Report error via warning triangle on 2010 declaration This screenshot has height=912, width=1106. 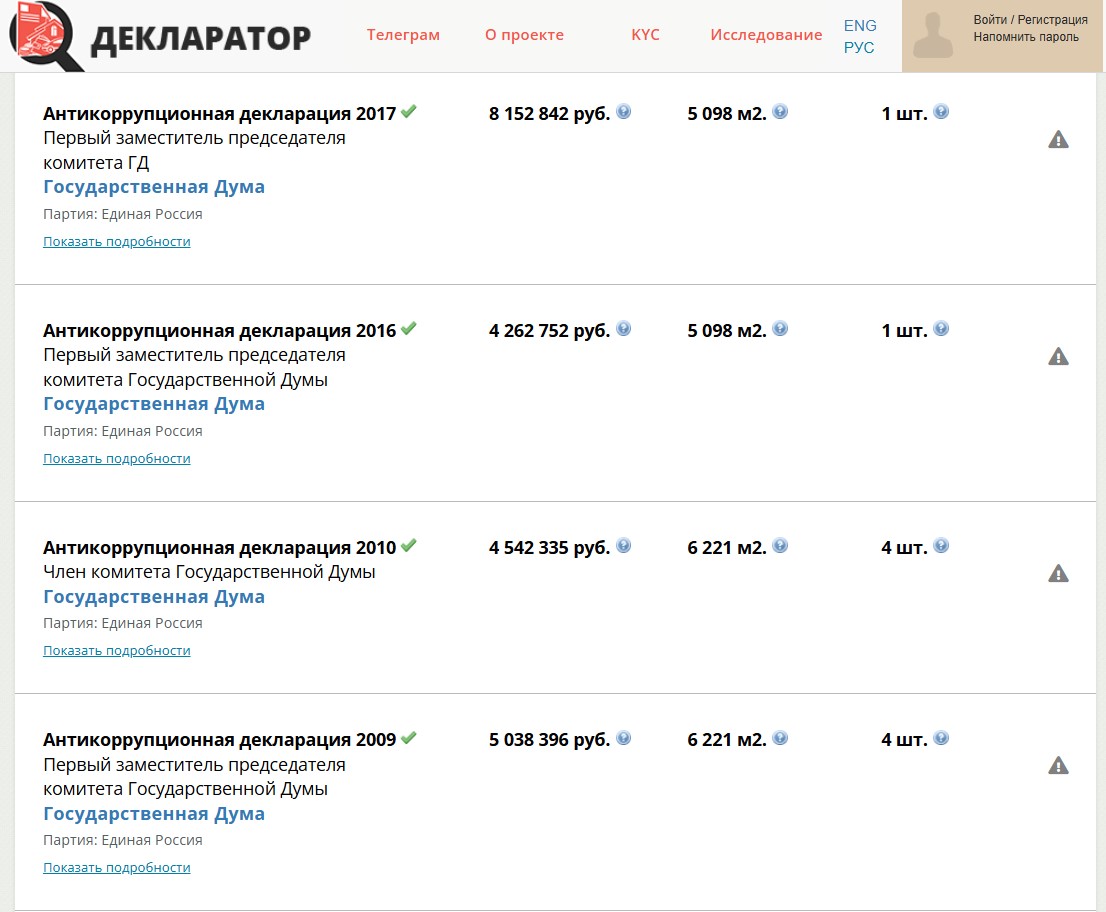[1058, 574]
